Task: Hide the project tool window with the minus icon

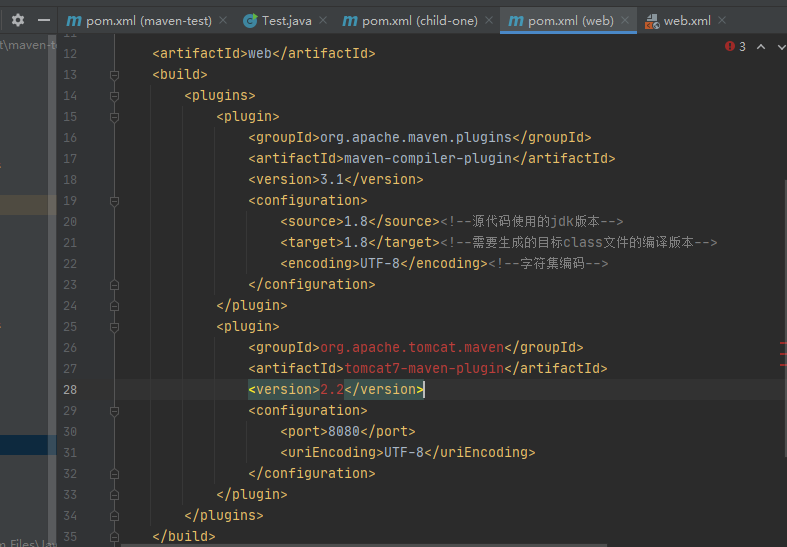Action: coord(43,20)
